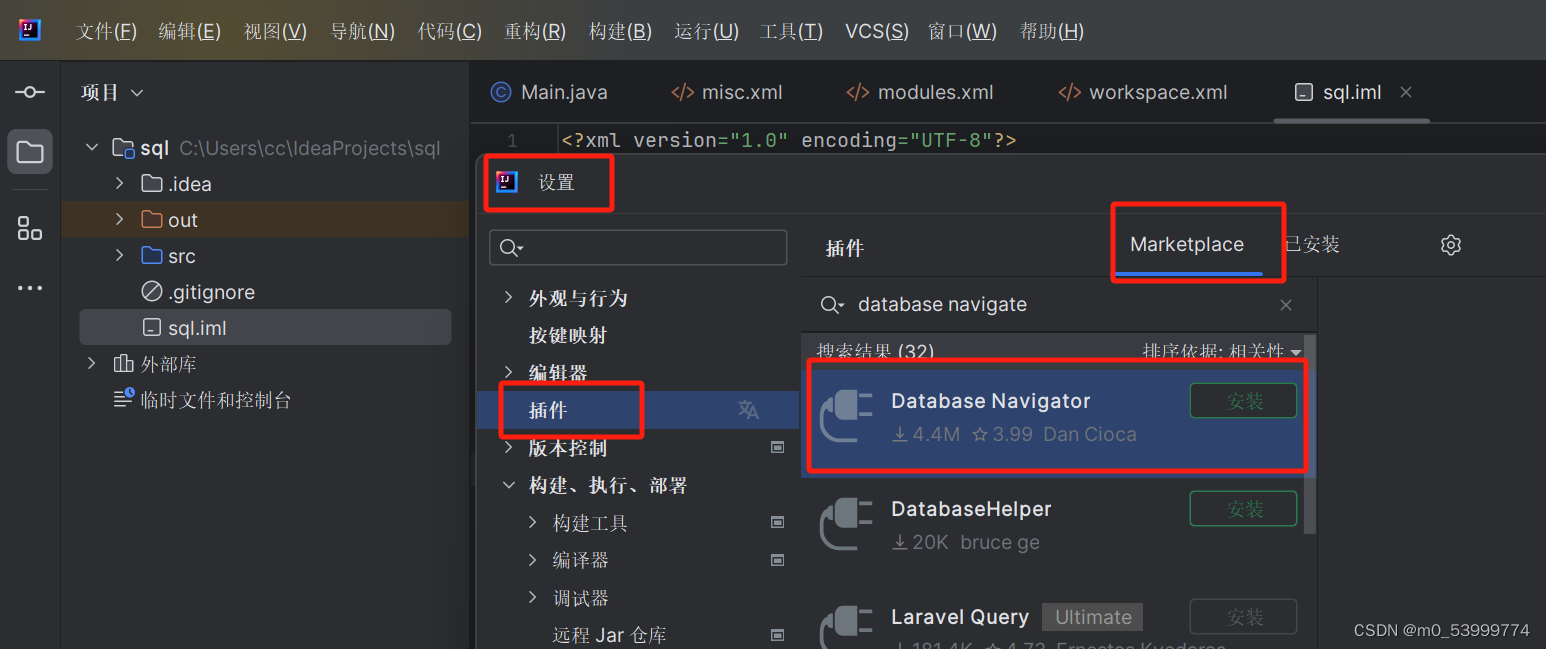Expand the out folder
This screenshot has height=649, width=1546.
coord(120,220)
